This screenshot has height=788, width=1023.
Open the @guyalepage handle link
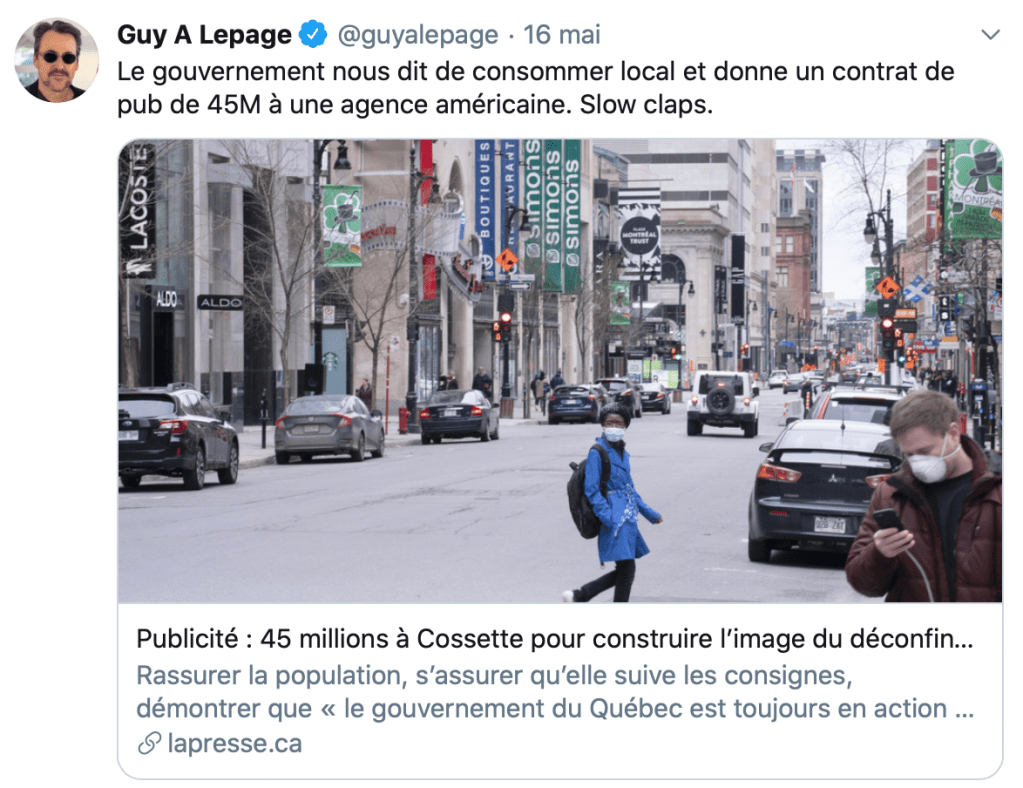(x=418, y=35)
